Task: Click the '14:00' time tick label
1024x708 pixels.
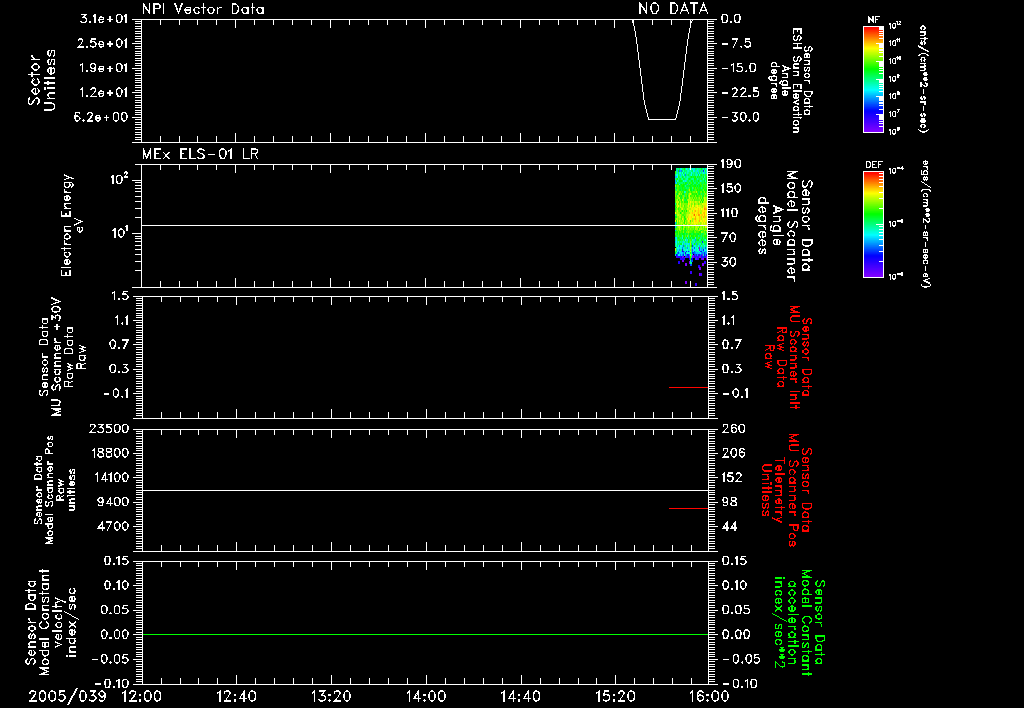Action: click(426, 696)
